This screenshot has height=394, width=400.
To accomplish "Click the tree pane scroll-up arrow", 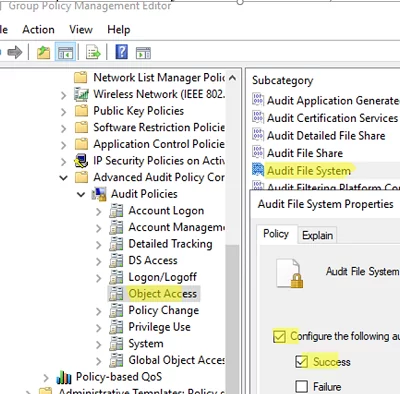I will 233,78.
